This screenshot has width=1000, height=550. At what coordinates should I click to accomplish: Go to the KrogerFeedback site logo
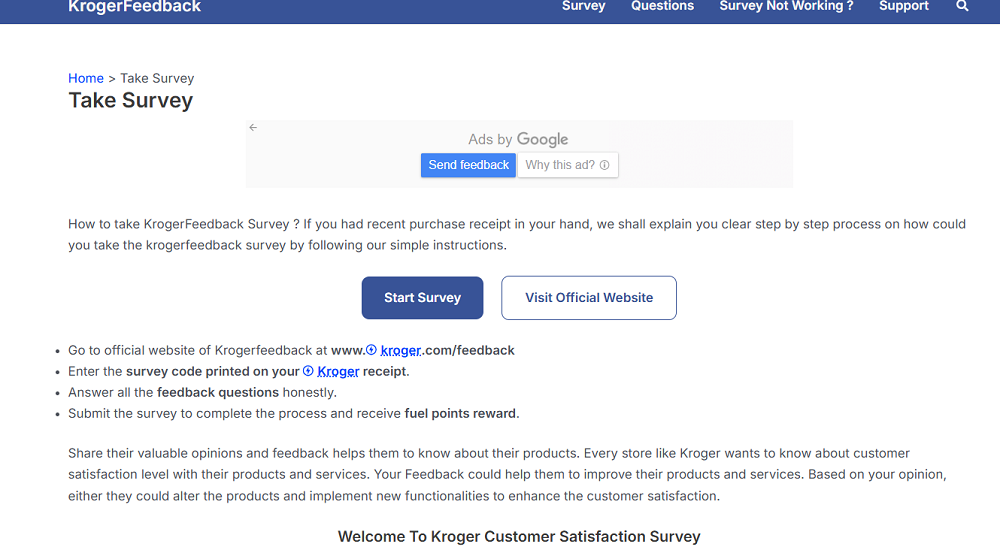[x=134, y=7]
